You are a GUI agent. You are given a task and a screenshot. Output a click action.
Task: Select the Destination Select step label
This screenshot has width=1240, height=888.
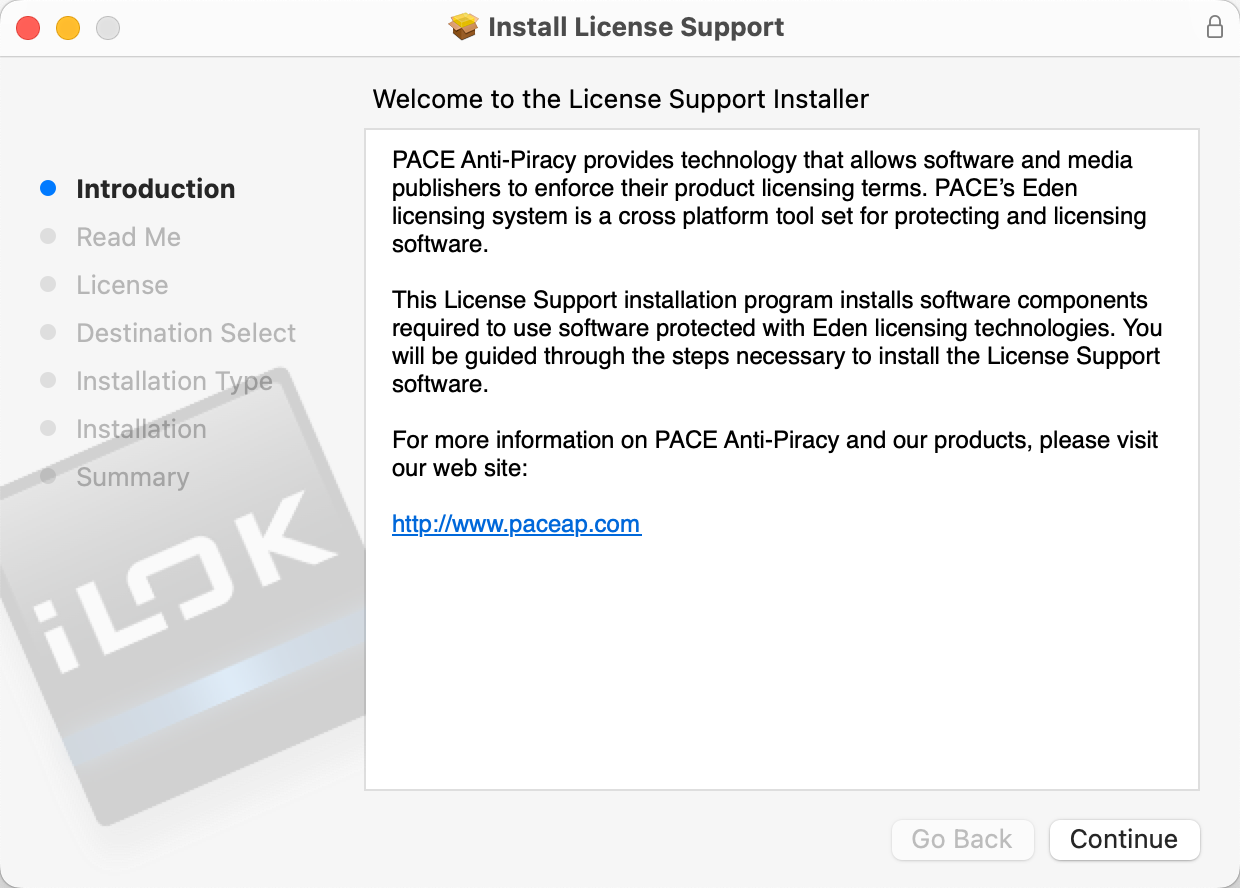click(186, 333)
